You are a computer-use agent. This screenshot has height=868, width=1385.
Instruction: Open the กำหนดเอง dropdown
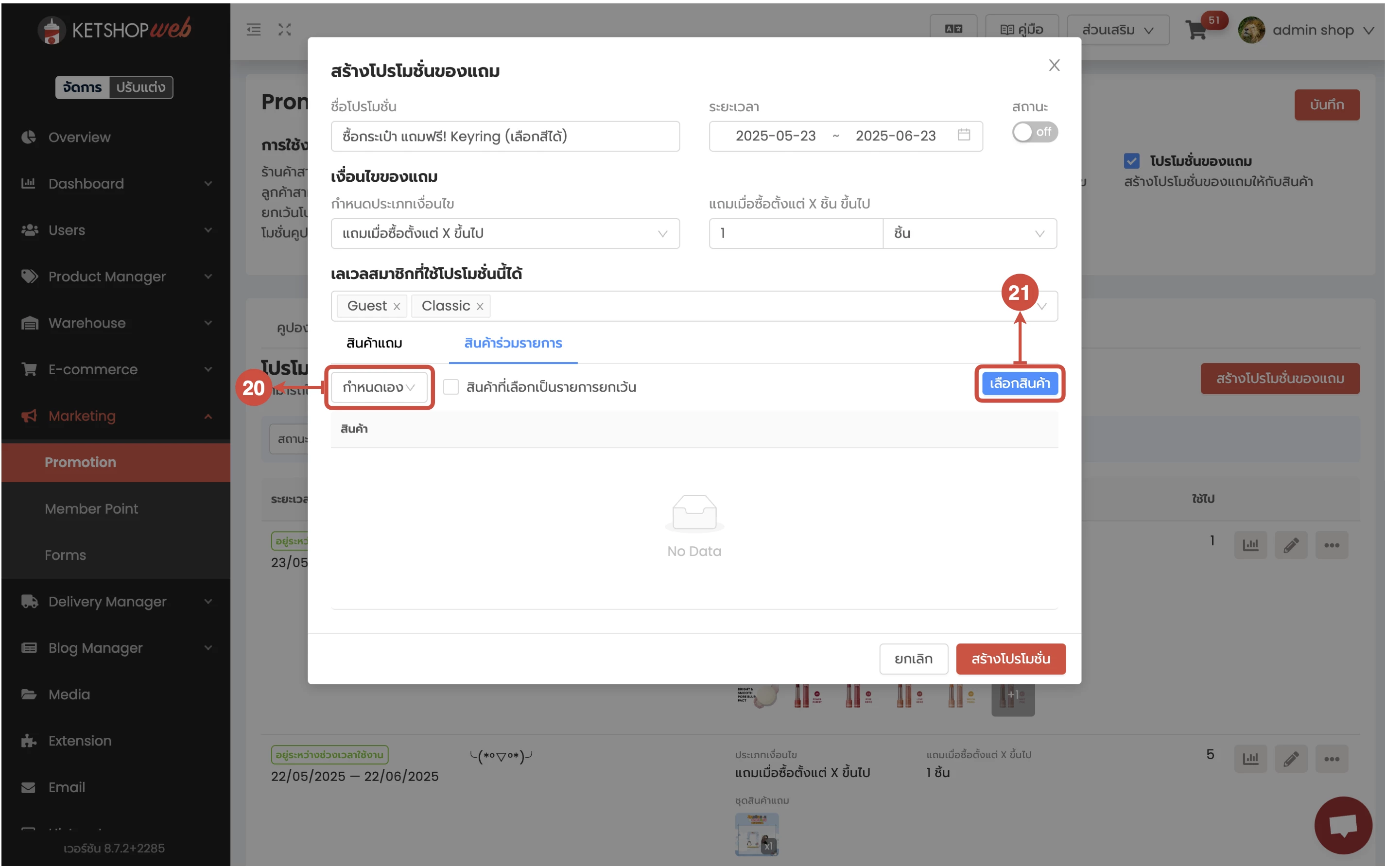point(378,387)
